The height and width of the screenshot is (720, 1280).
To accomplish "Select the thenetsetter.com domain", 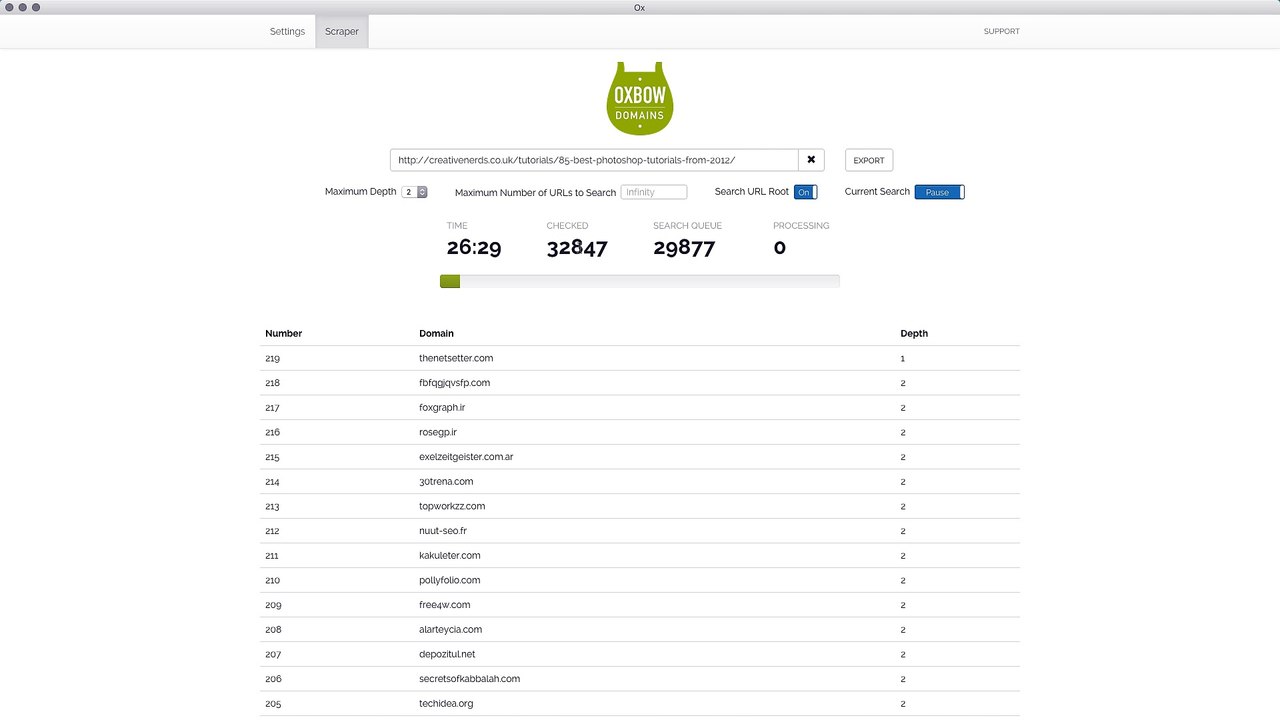I will point(456,358).
